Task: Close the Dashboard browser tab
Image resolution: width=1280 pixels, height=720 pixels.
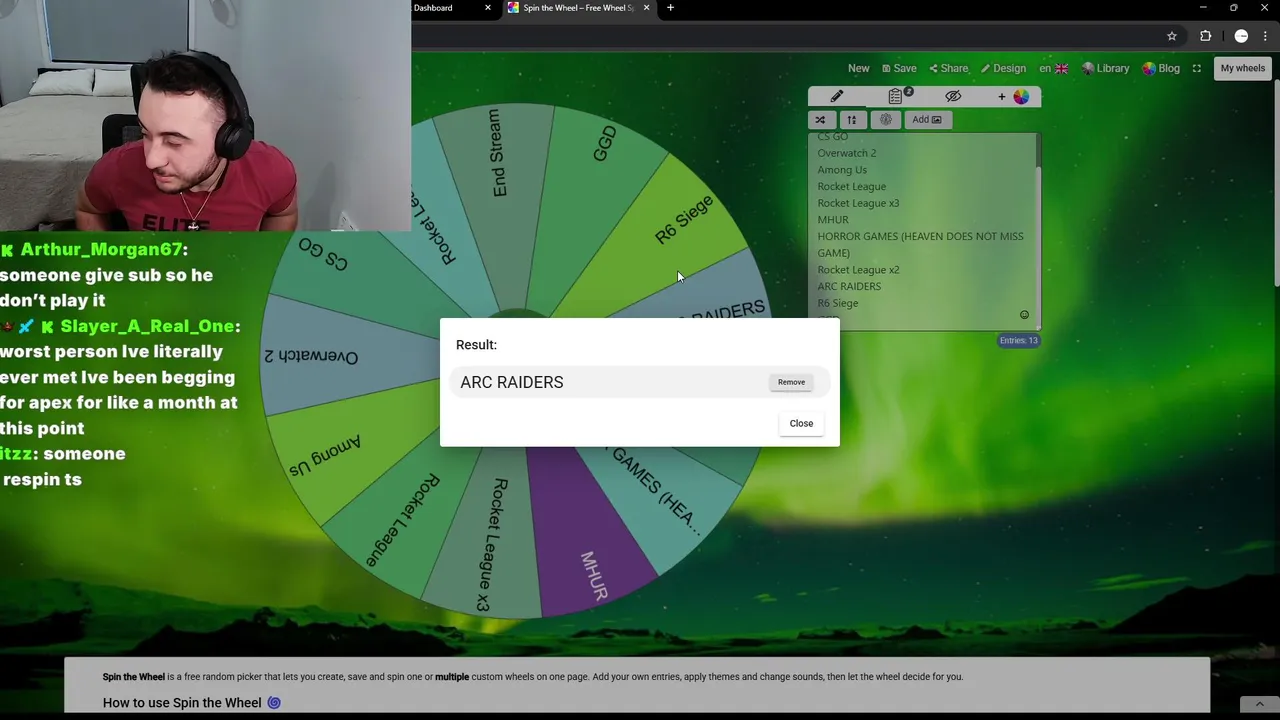Action: [488, 8]
